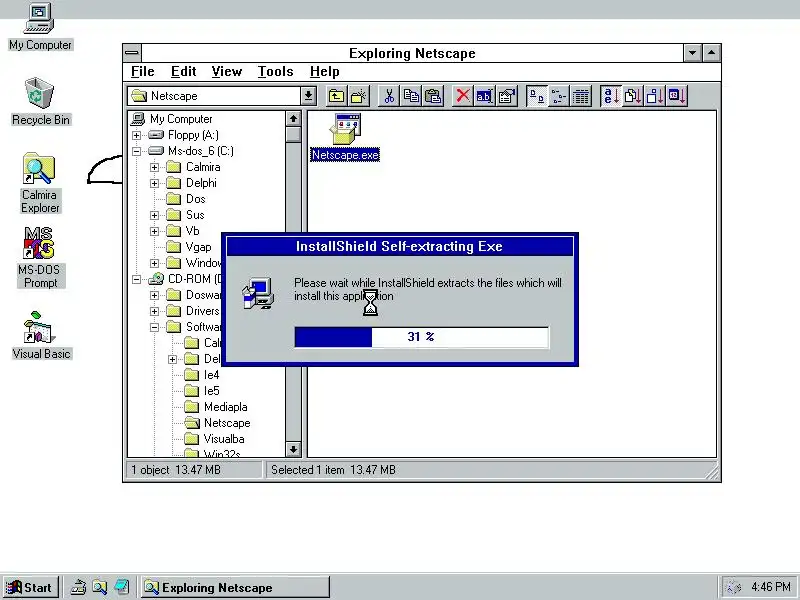Cut the selected file with scissors icon
Viewport: 800px width, 600px height.
[389, 96]
